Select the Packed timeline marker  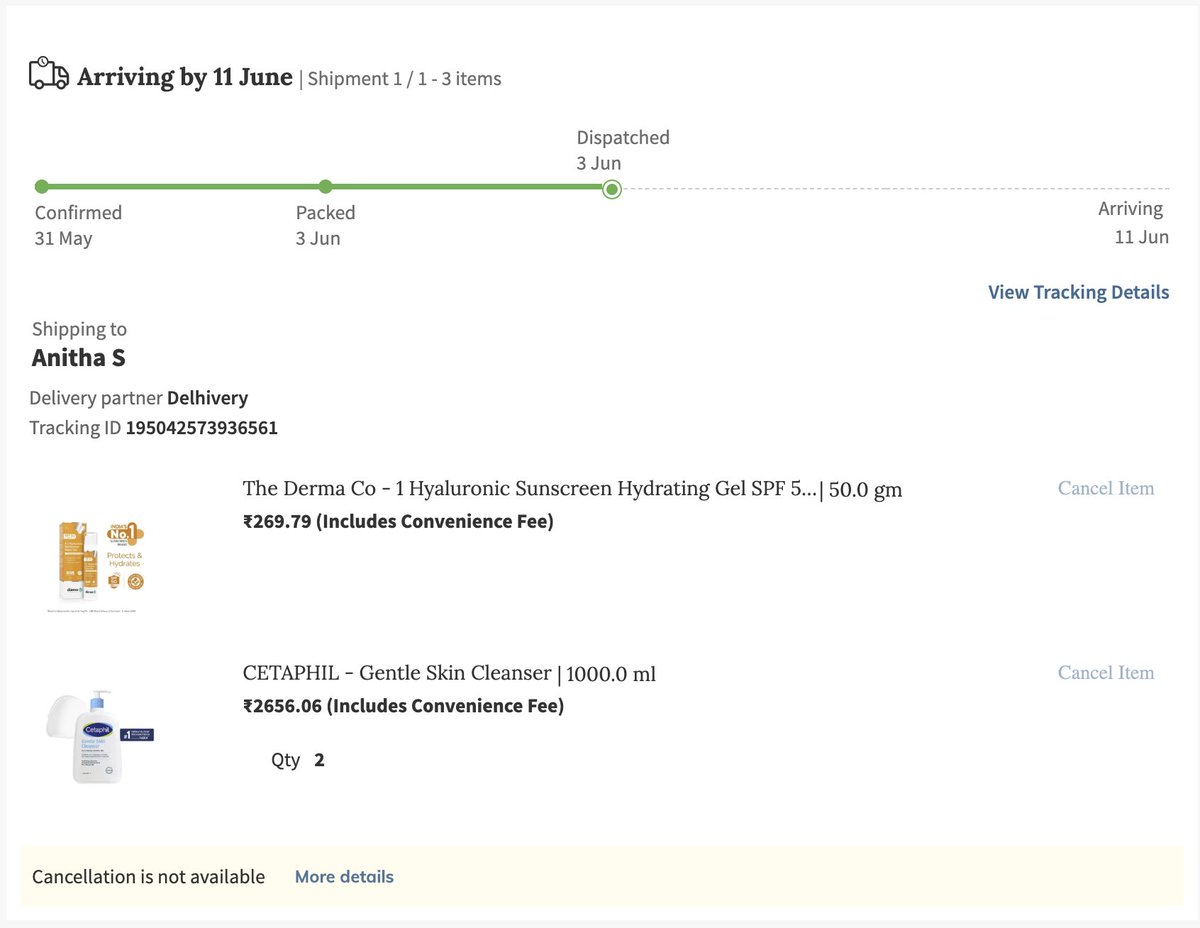[325, 186]
